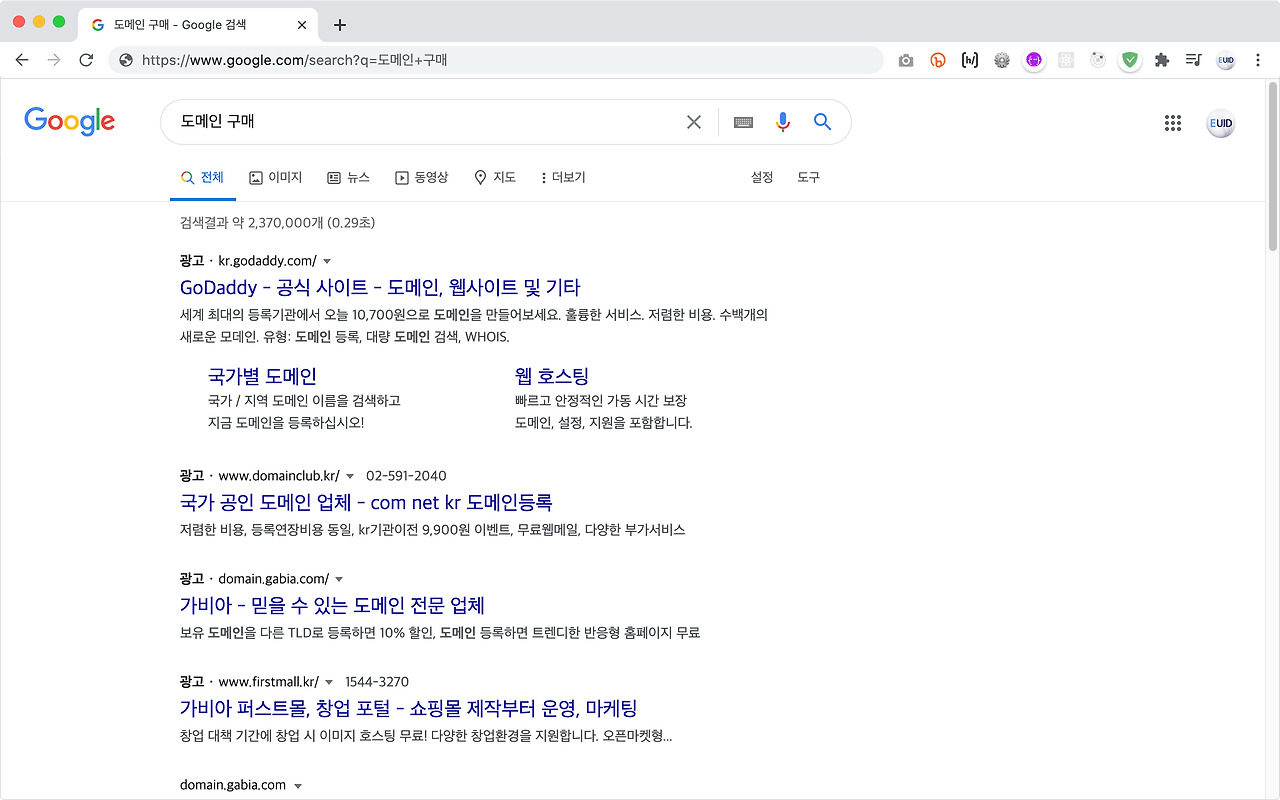Click the 빠르고 안정적인 가동 시간 보장 description
This screenshot has height=800, width=1280.
pyautogui.click(x=601, y=400)
